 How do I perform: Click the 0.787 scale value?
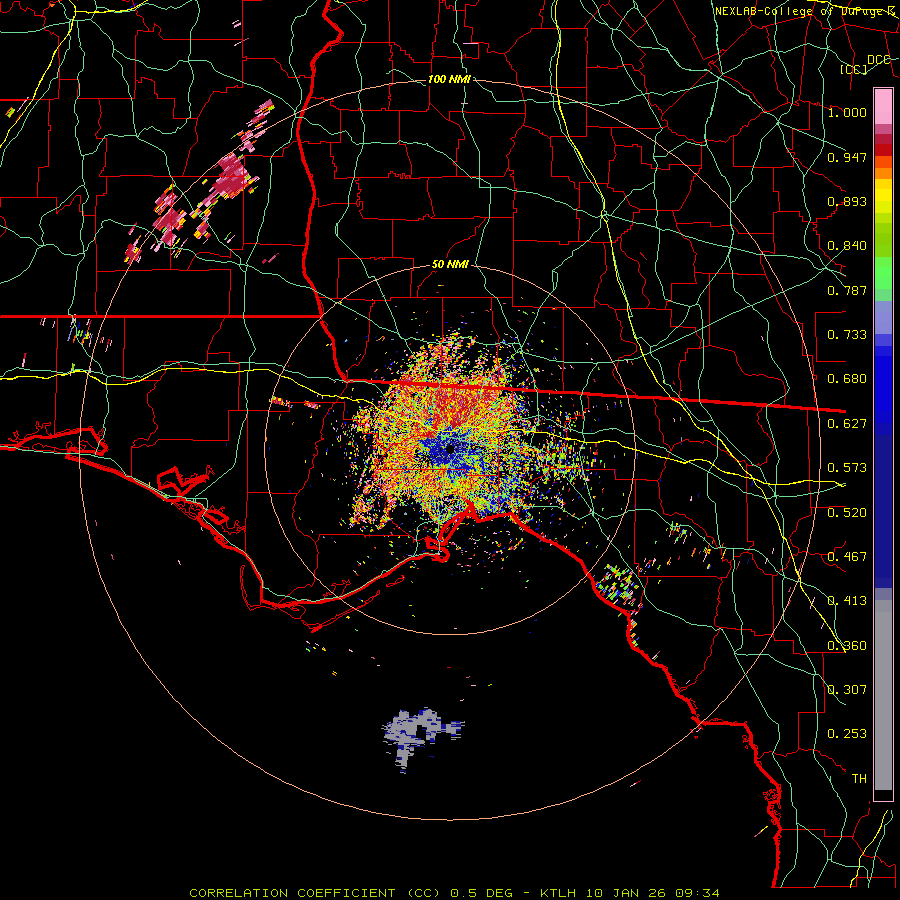click(x=847, y=290)
